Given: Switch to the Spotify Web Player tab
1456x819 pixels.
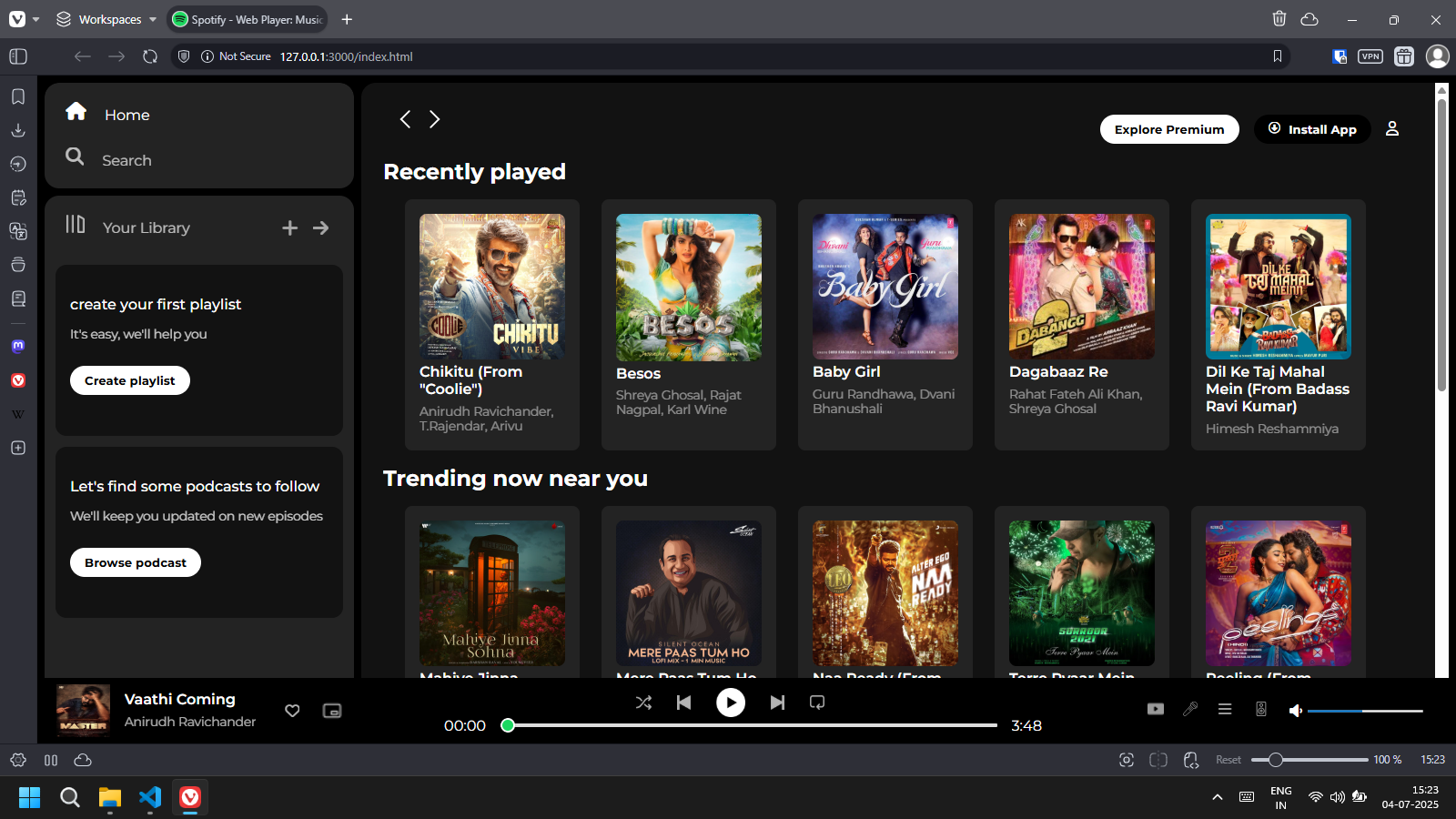Looking at the screenshot, I should (x=247, y=18).
